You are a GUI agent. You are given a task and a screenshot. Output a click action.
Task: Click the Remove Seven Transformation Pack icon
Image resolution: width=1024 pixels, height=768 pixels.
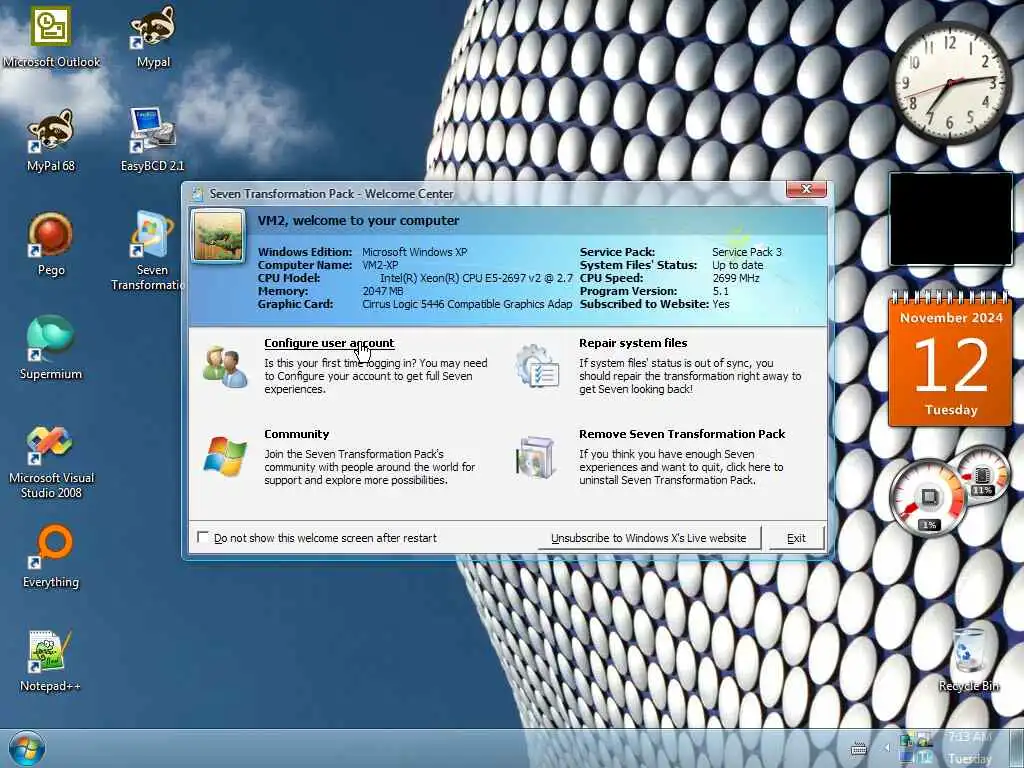tap(536, 456)
